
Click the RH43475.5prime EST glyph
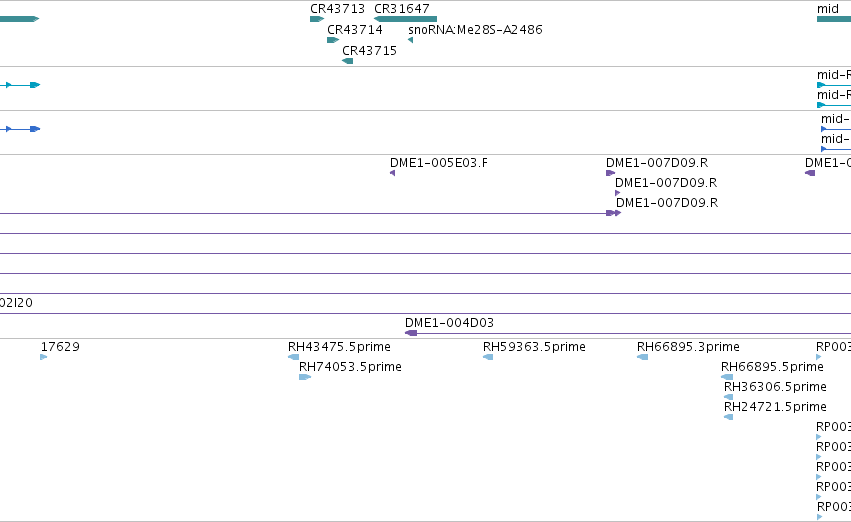[293, 357]
